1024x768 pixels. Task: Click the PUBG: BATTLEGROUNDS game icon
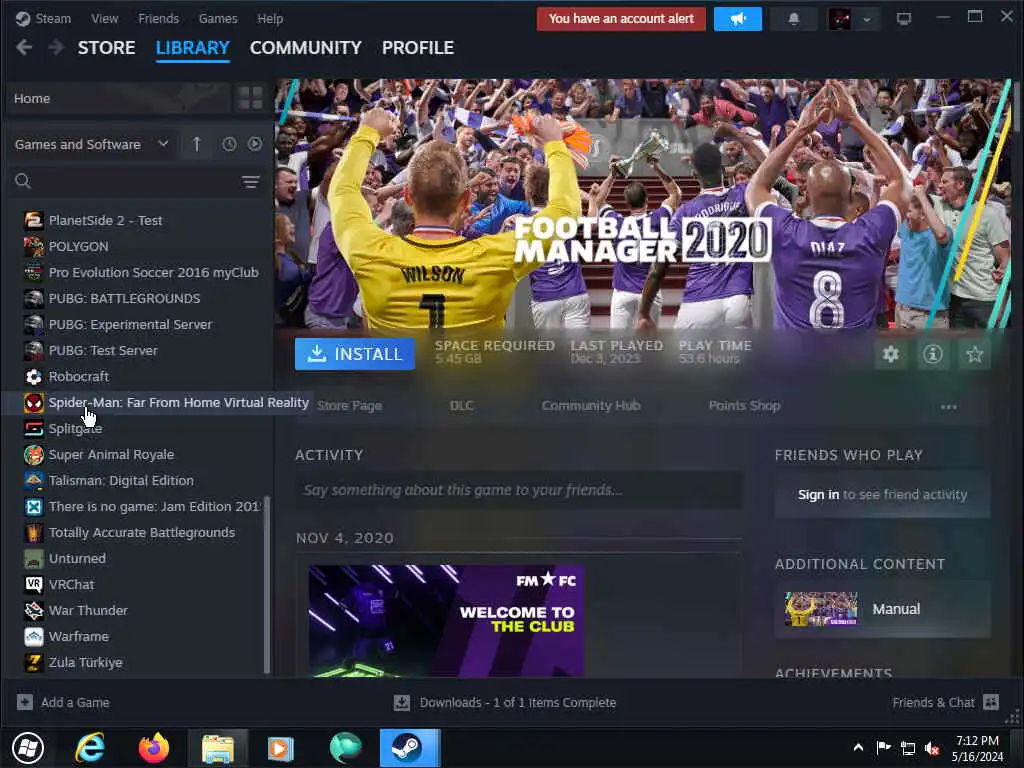pyautogui.click(x=33, y=298)
